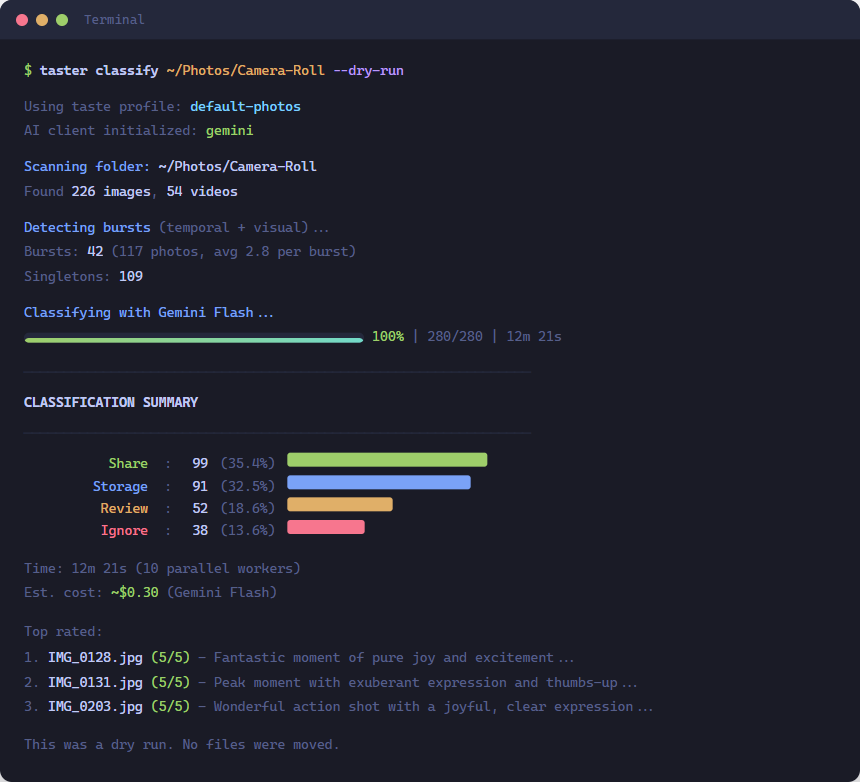Click 'CLASSIFICATION SUMMARY' heading
The height and width of the screenshot is (782, 860).
click(x=111, y=403)
